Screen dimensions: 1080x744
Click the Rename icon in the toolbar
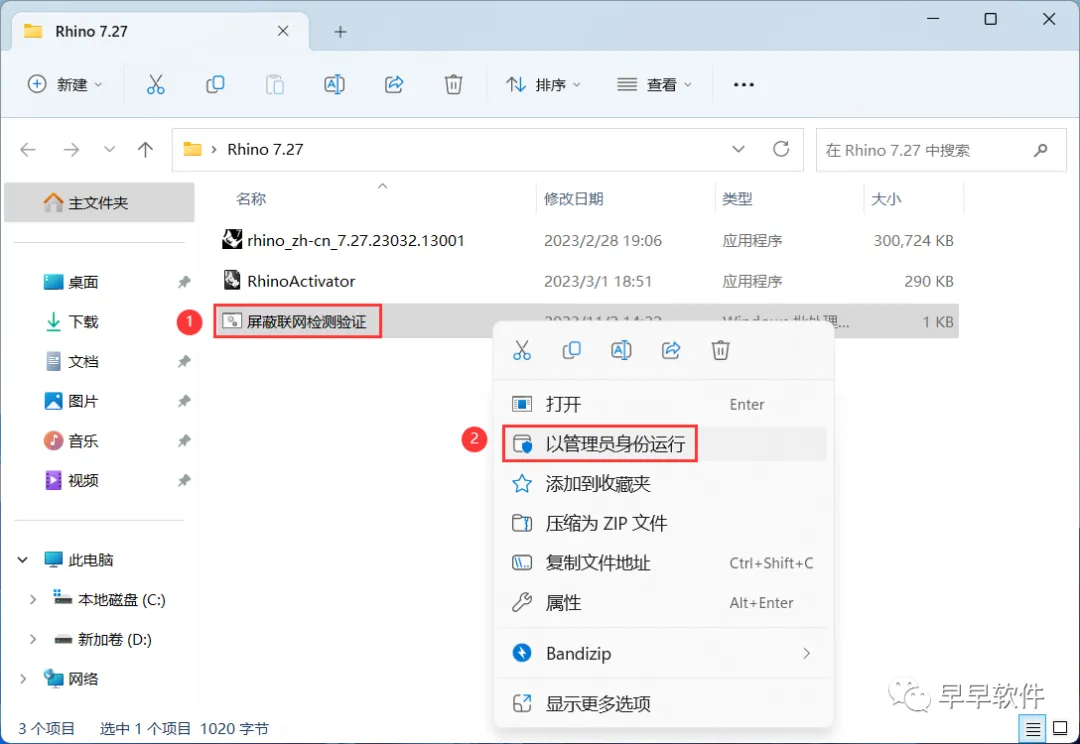click(x=334, y=85)
